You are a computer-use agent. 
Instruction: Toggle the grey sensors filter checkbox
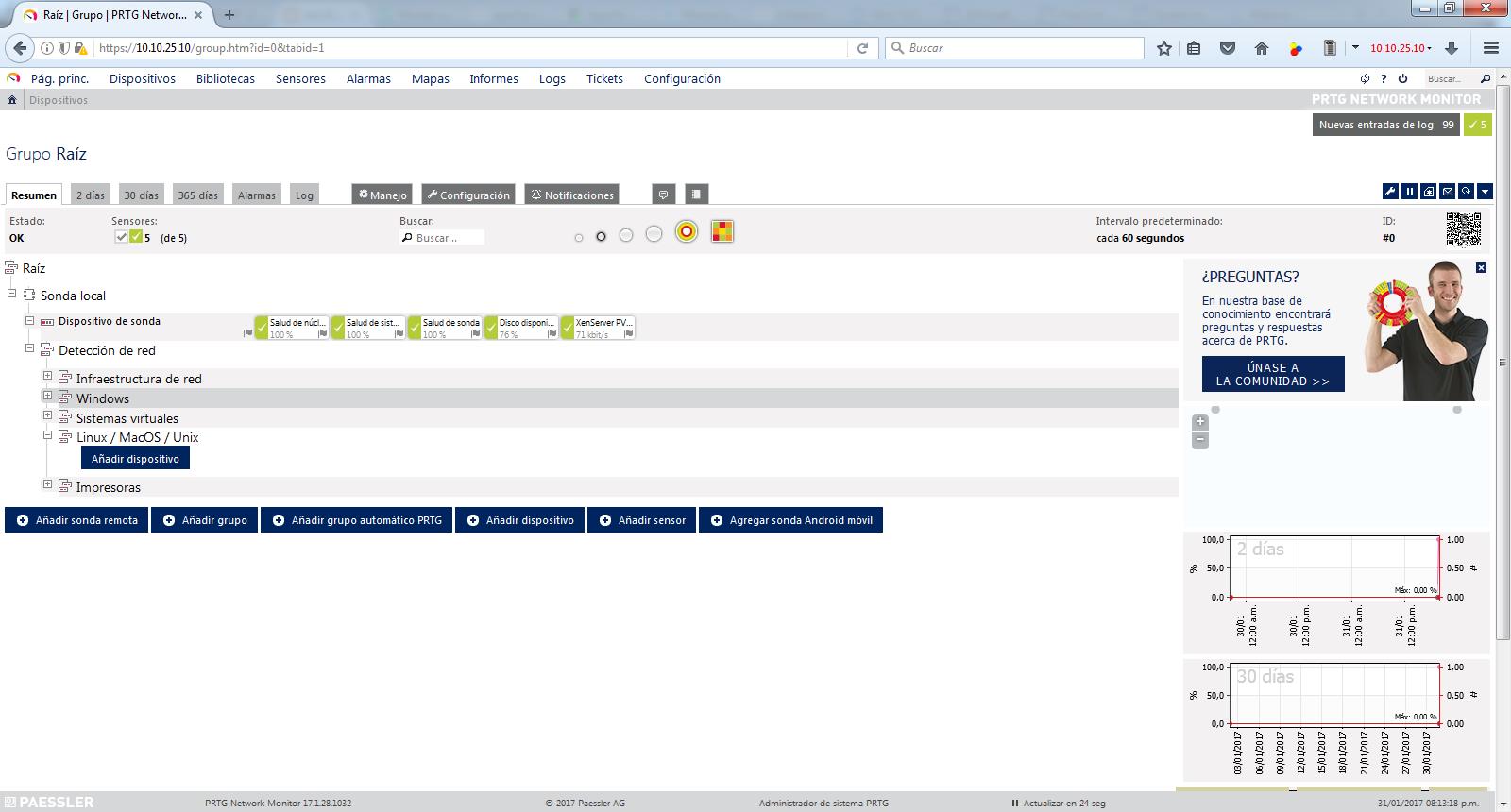121,237
